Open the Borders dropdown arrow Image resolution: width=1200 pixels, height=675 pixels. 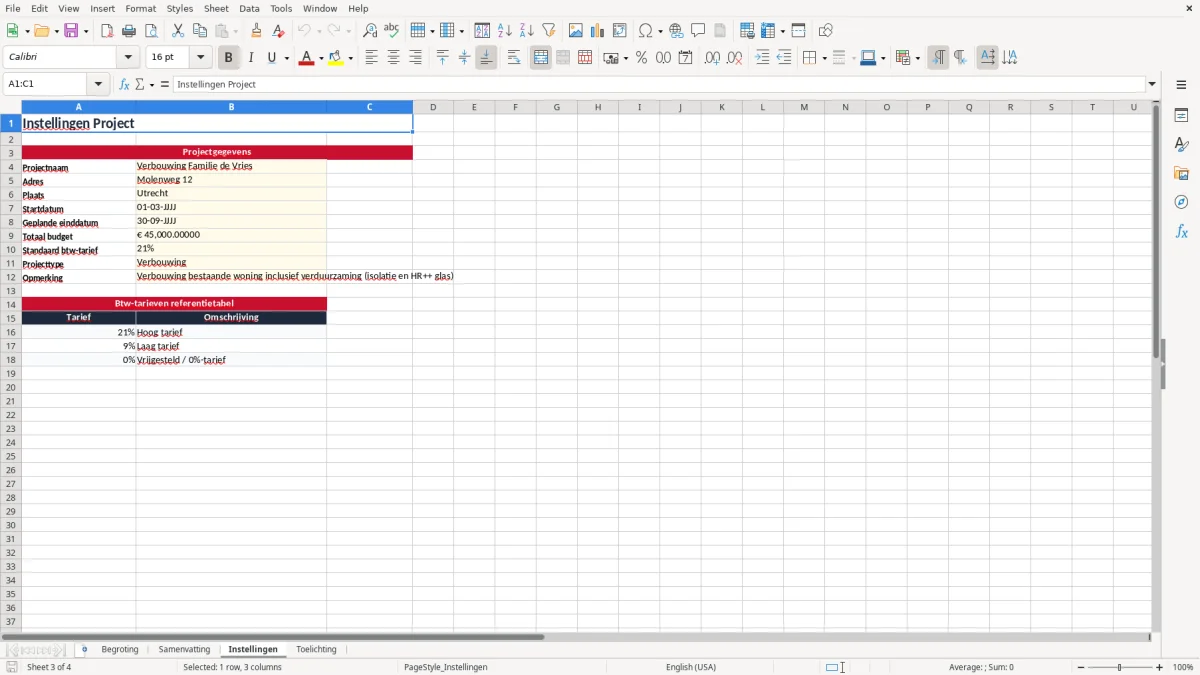coord(824,58)
